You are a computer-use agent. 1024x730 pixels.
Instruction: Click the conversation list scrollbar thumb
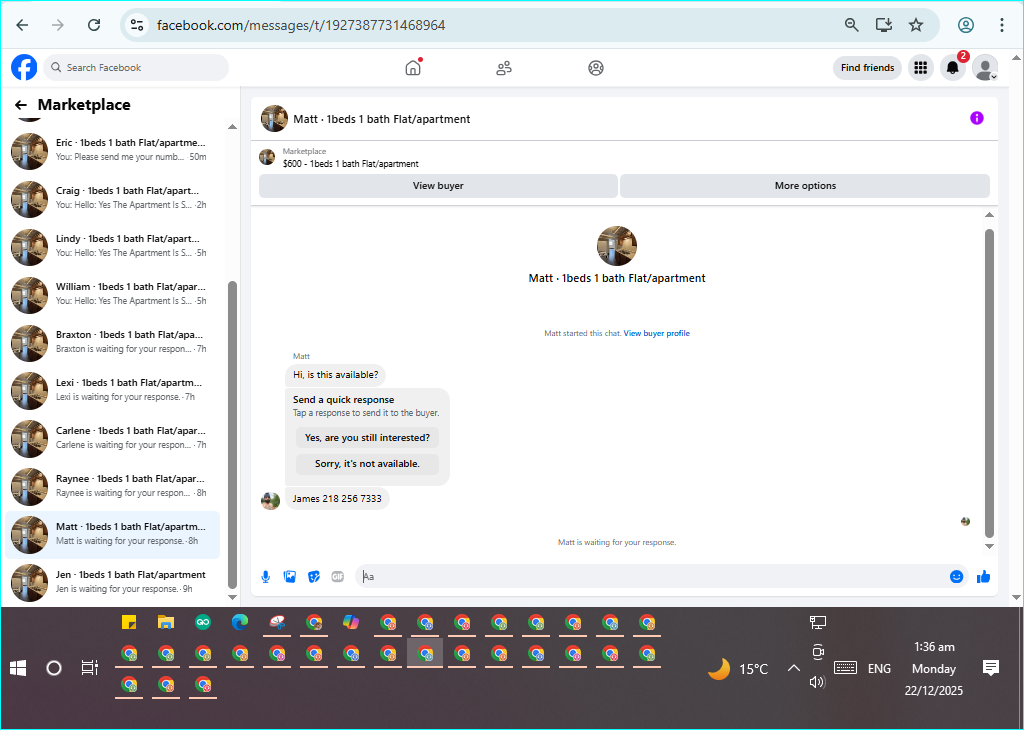pyautogui.click(x=232, y=434)
